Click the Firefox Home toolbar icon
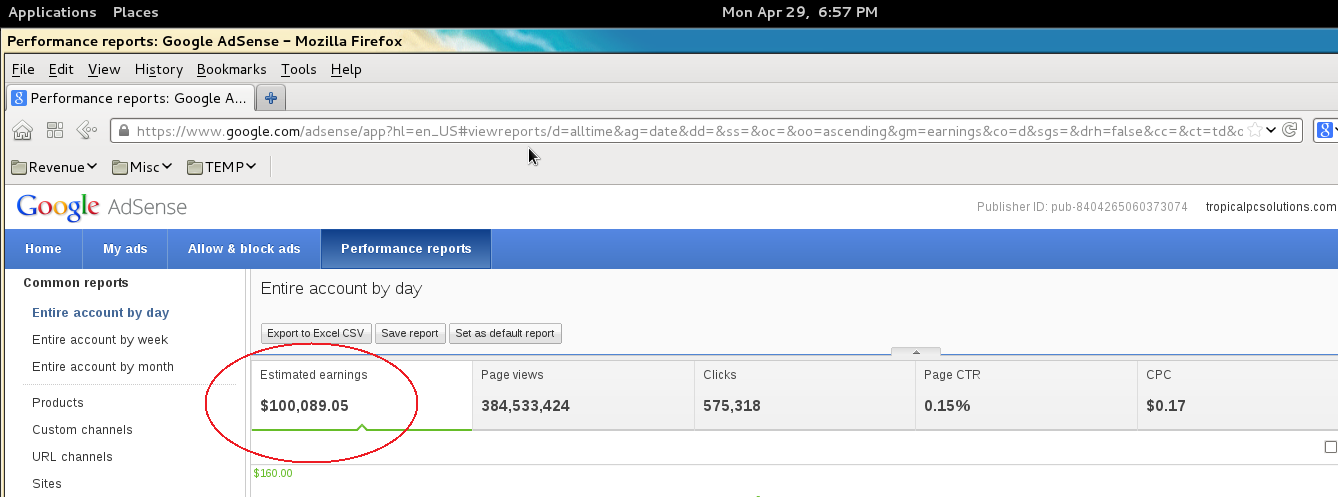 click(22, 130)
